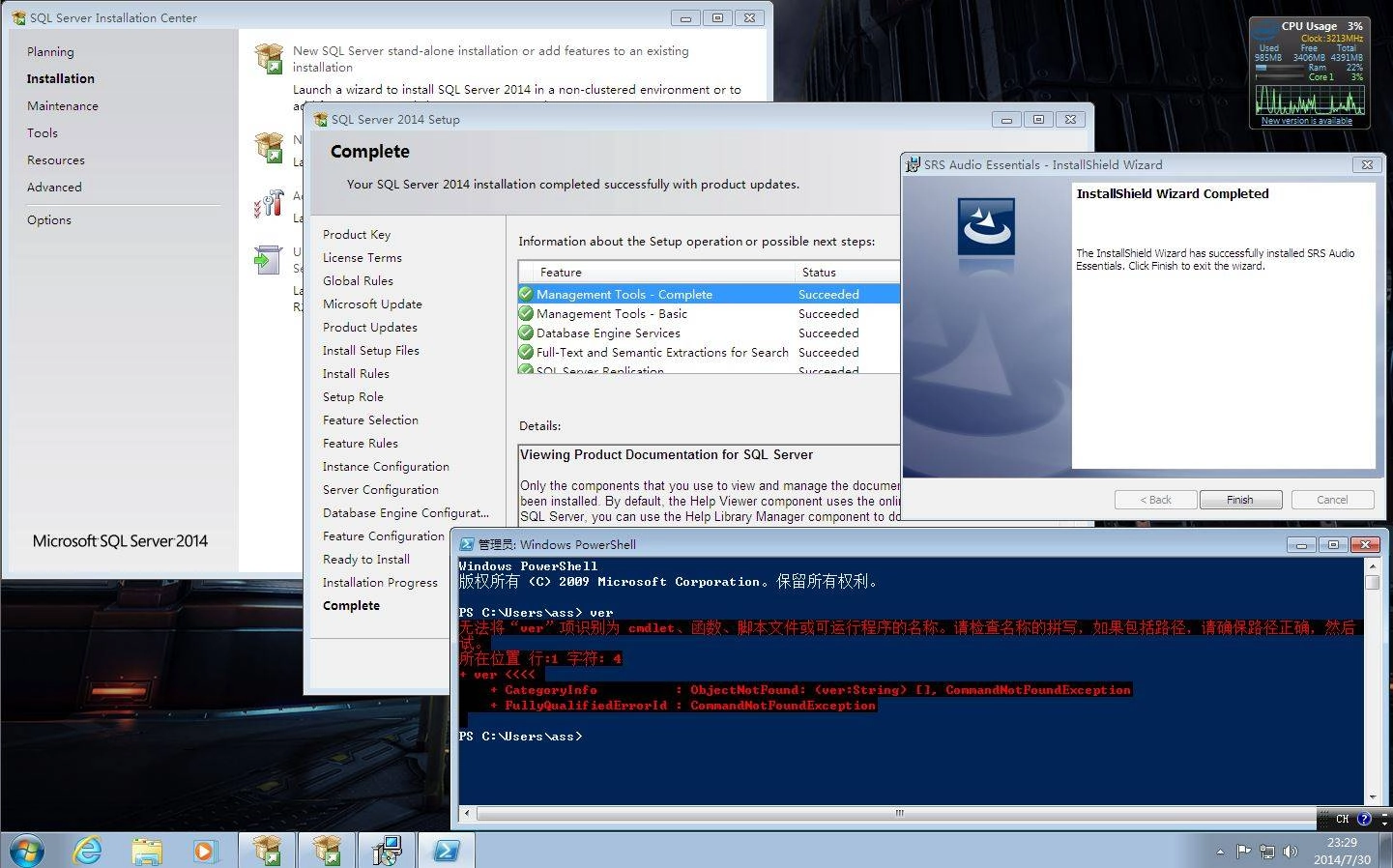Click the Back button in InstallShield wizard
This screenshot has width=1393, height=868.
click(x=1155, y=500)
